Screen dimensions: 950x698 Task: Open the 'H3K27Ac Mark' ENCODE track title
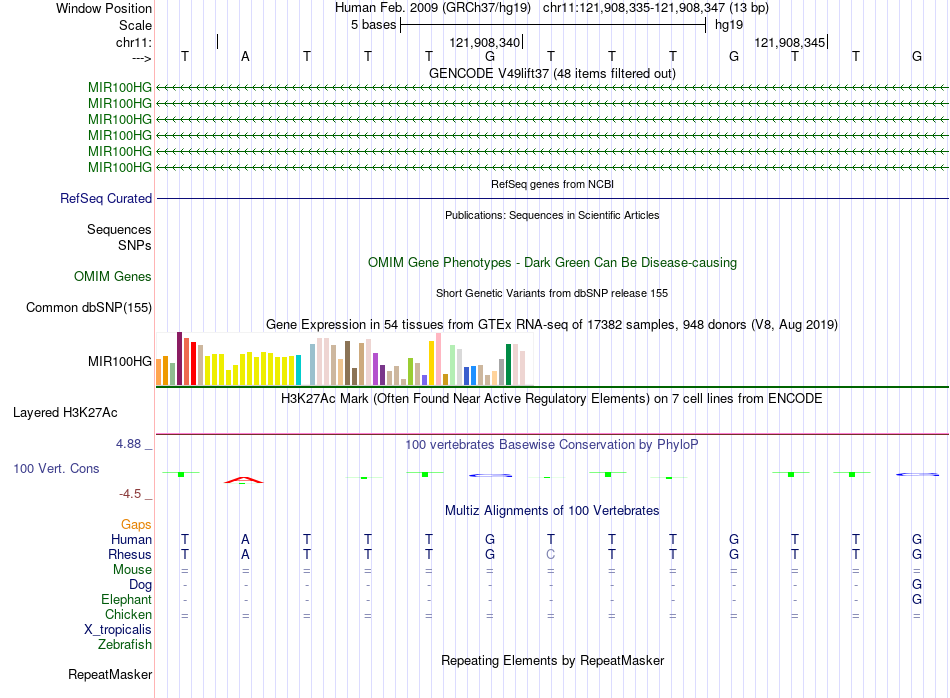pyautogui.click(x=551, y=398)
